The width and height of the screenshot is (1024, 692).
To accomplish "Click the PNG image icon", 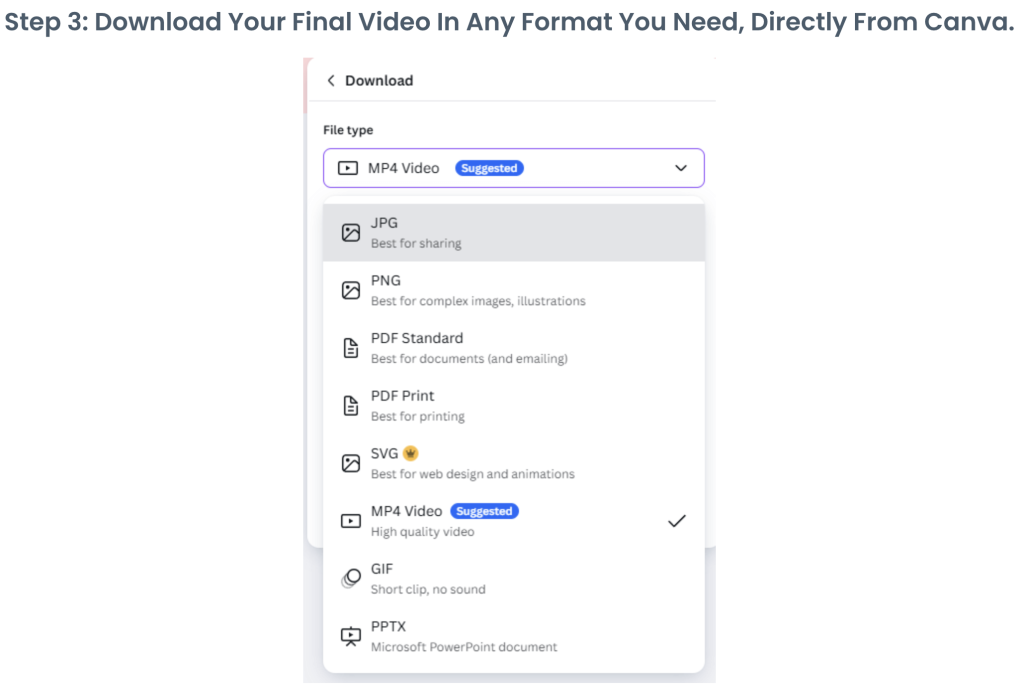I will click(x=350, y=291).
